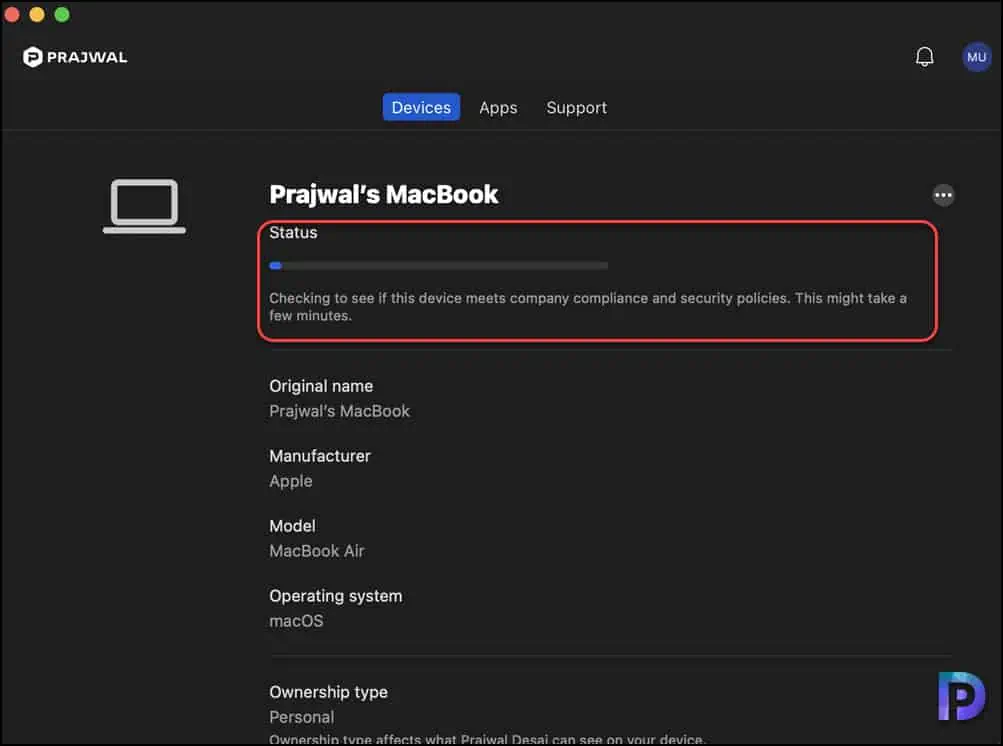Switch to the Apps tab
Image resolution: width=1003 pixels, height=746 pixels.
point(498,107)
